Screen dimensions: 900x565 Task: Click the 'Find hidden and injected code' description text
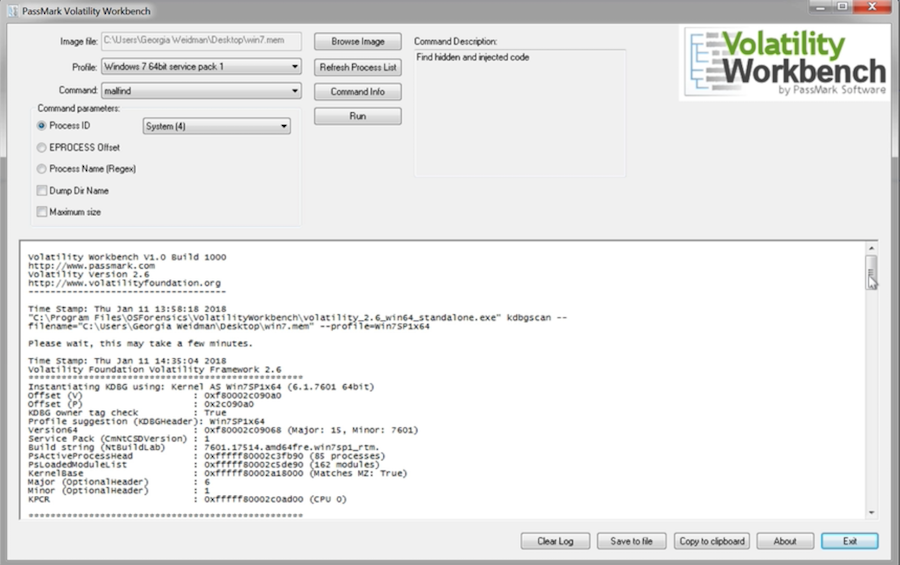pyautogui.click(x=473, y=57)
